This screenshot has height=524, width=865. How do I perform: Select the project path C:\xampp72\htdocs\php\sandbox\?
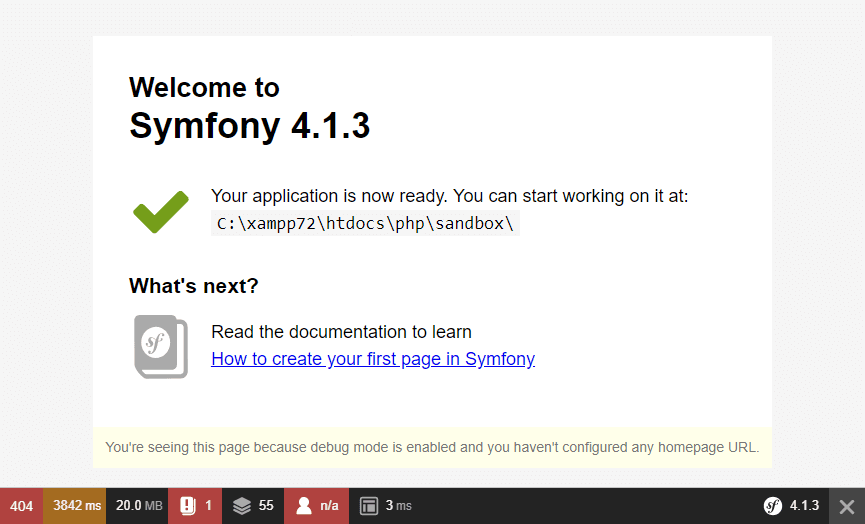(x=365, y=223)
